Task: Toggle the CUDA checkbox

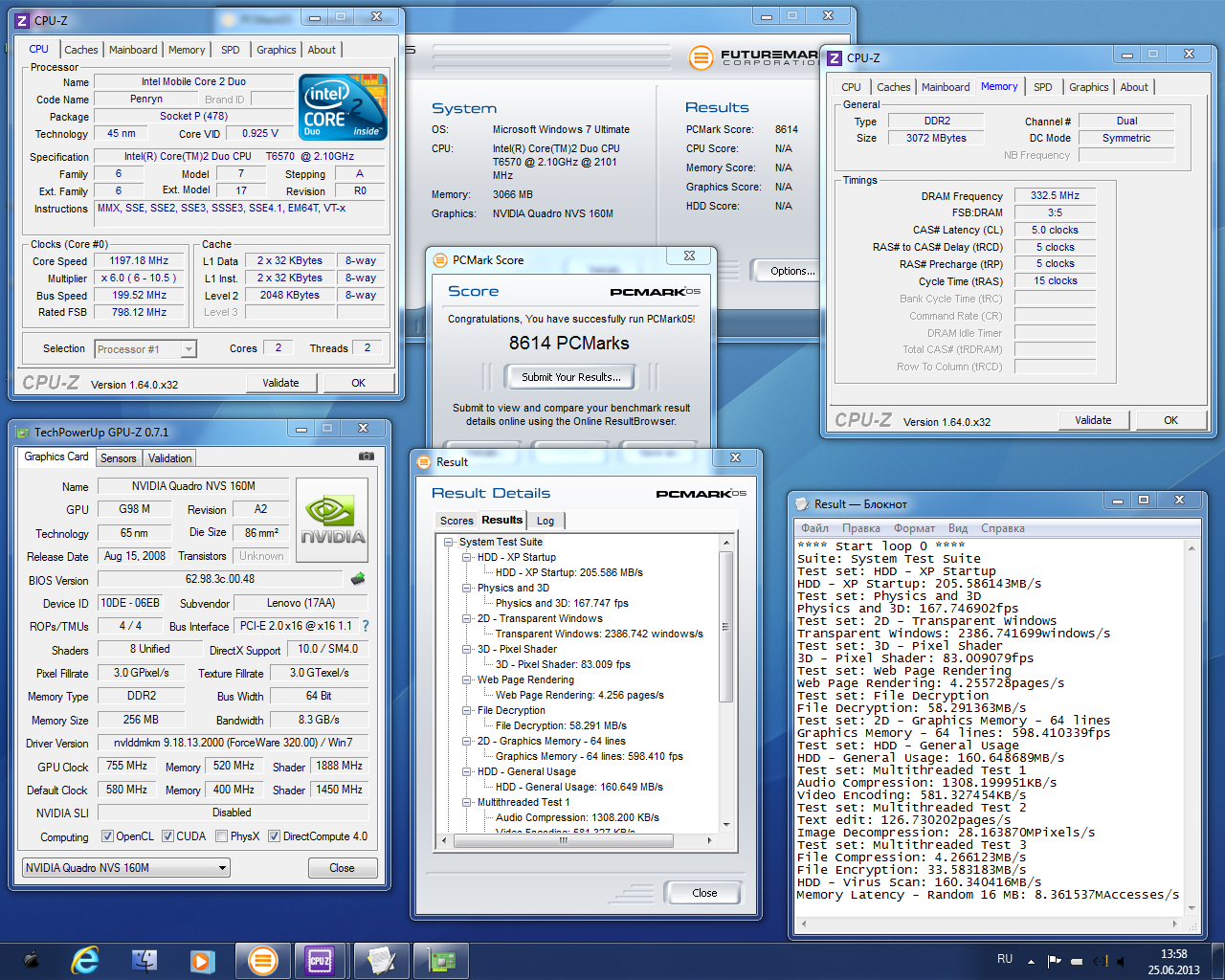Action: (x=167, y=836)
